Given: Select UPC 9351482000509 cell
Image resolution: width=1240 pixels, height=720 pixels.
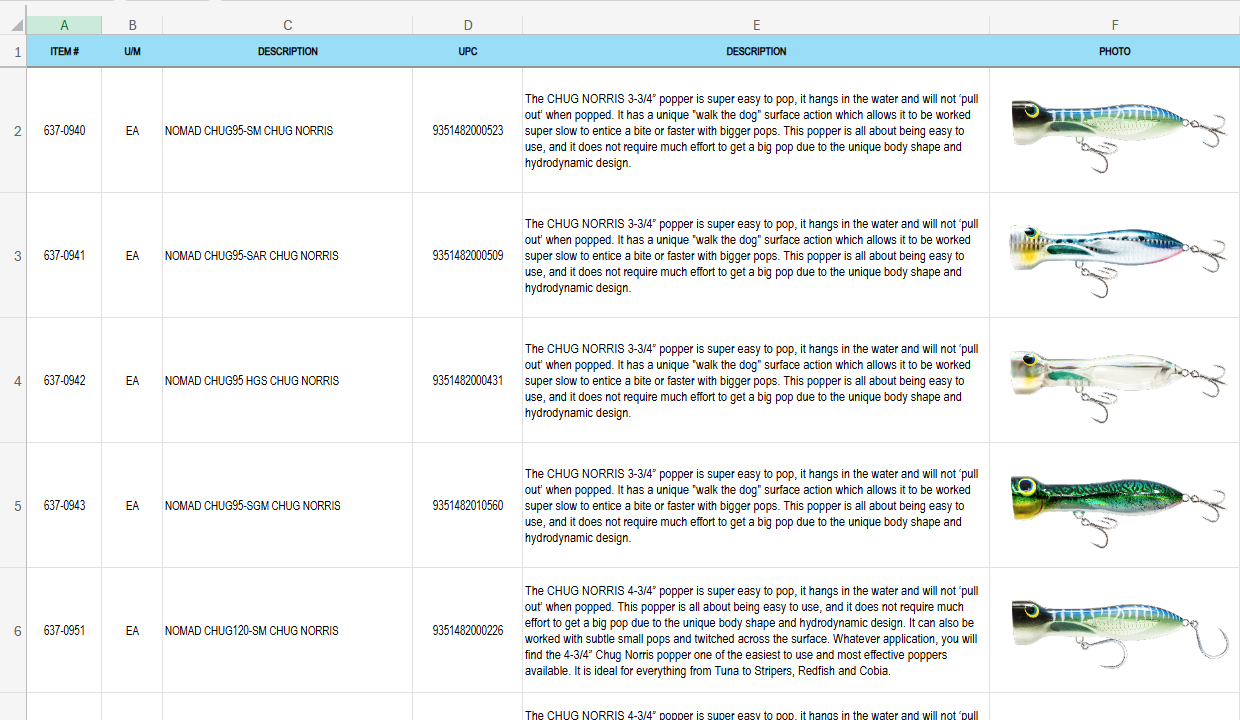Looking at the screenshot, I should click(x=468, y=255).
